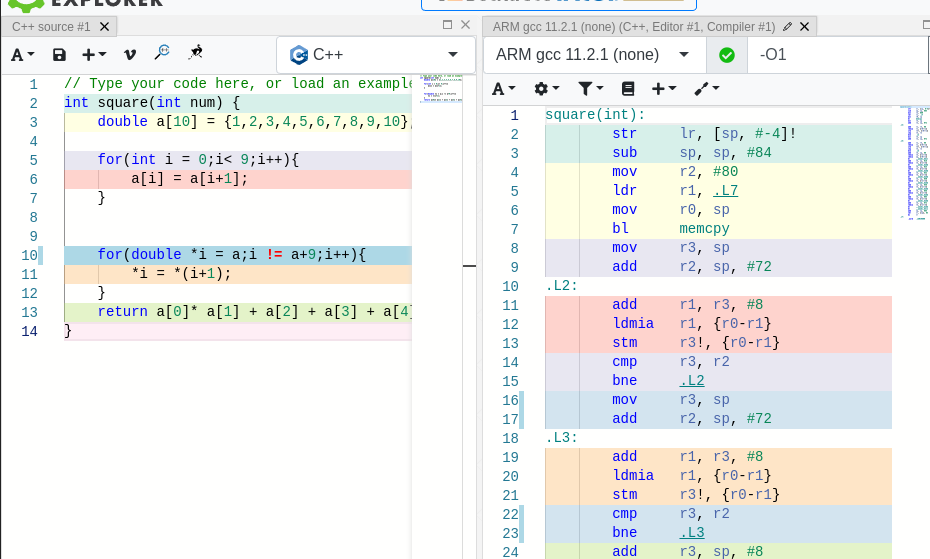930x559 pixels.
Task: Follow the .L3 label link on the bne line
Action: (692, 532)
